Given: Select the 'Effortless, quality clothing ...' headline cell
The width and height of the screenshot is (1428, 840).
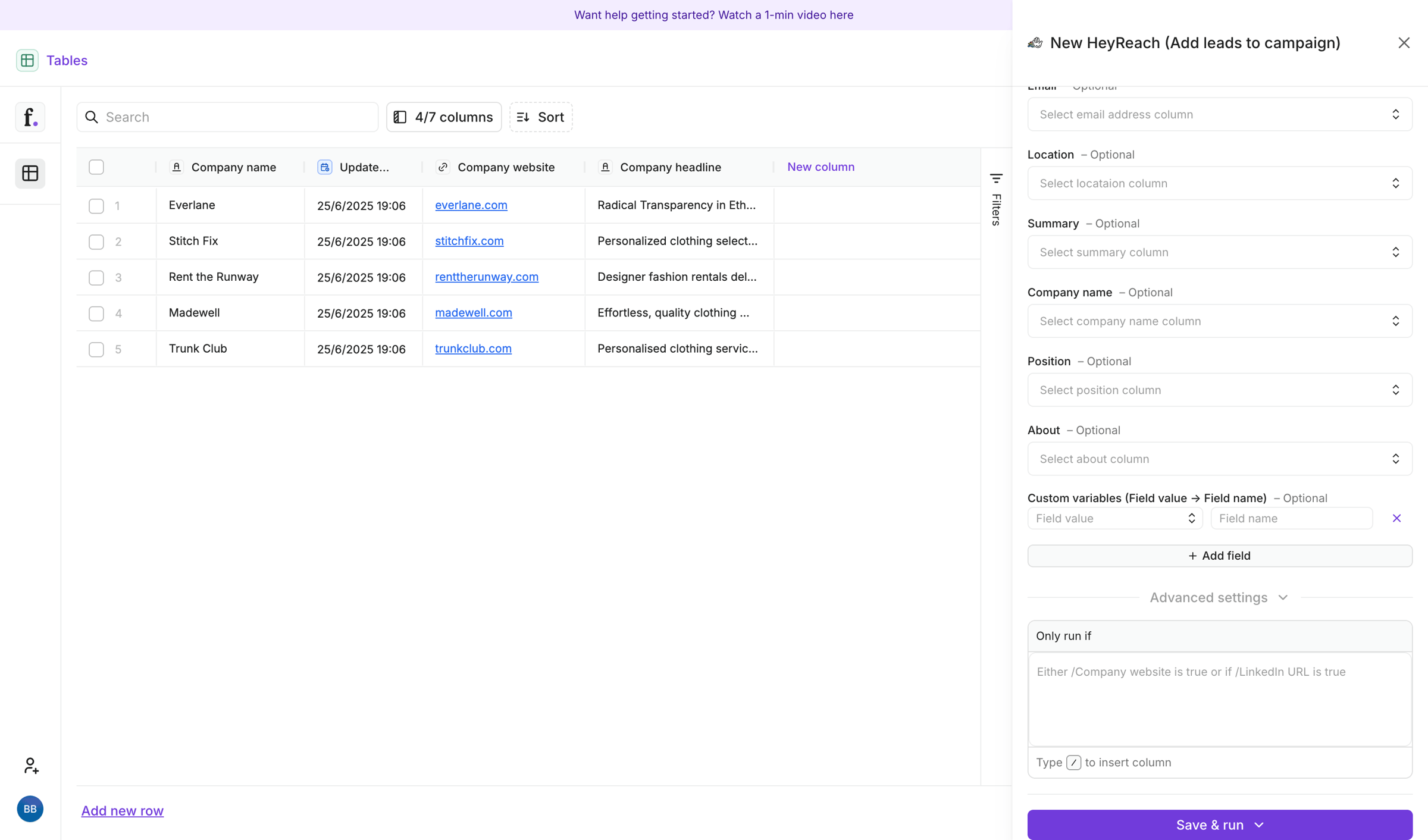Looking at the screenshot, I should tap(679, 313).
